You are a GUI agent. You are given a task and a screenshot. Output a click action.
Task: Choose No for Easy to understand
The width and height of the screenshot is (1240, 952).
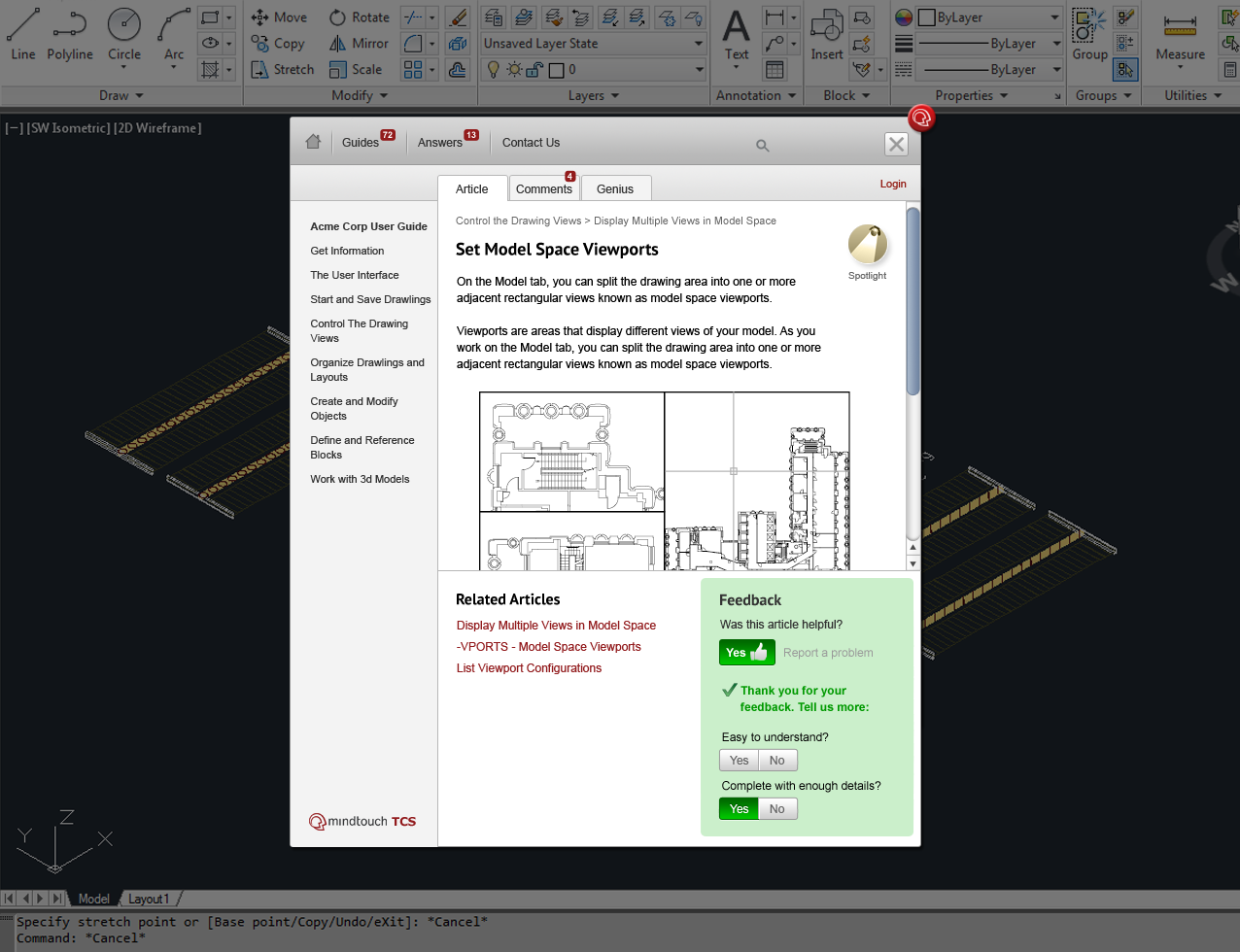(x=777, y=761)
